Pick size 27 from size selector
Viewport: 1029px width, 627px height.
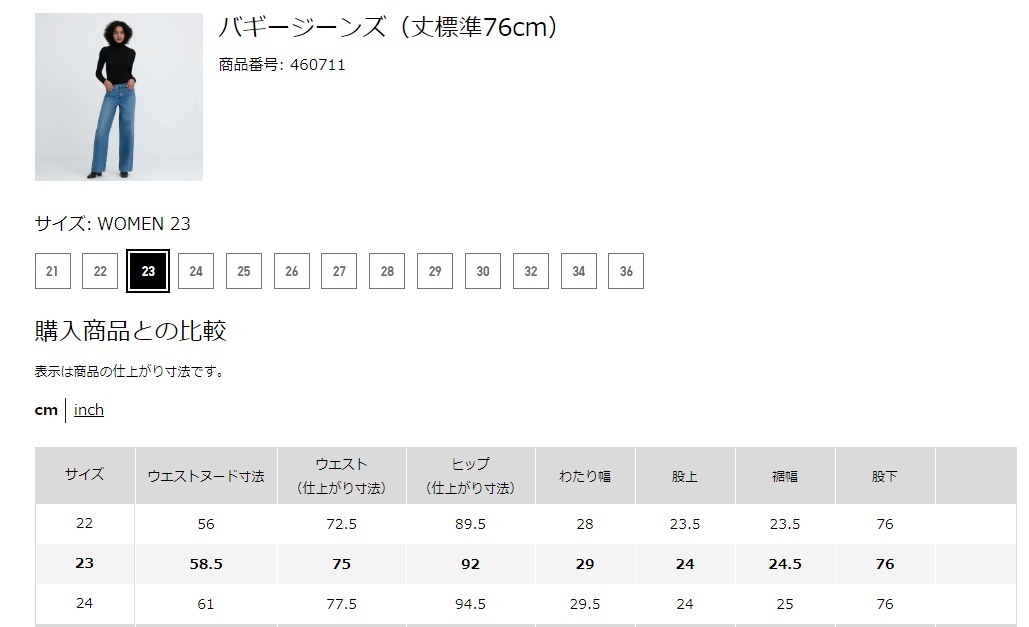(339, 271)
